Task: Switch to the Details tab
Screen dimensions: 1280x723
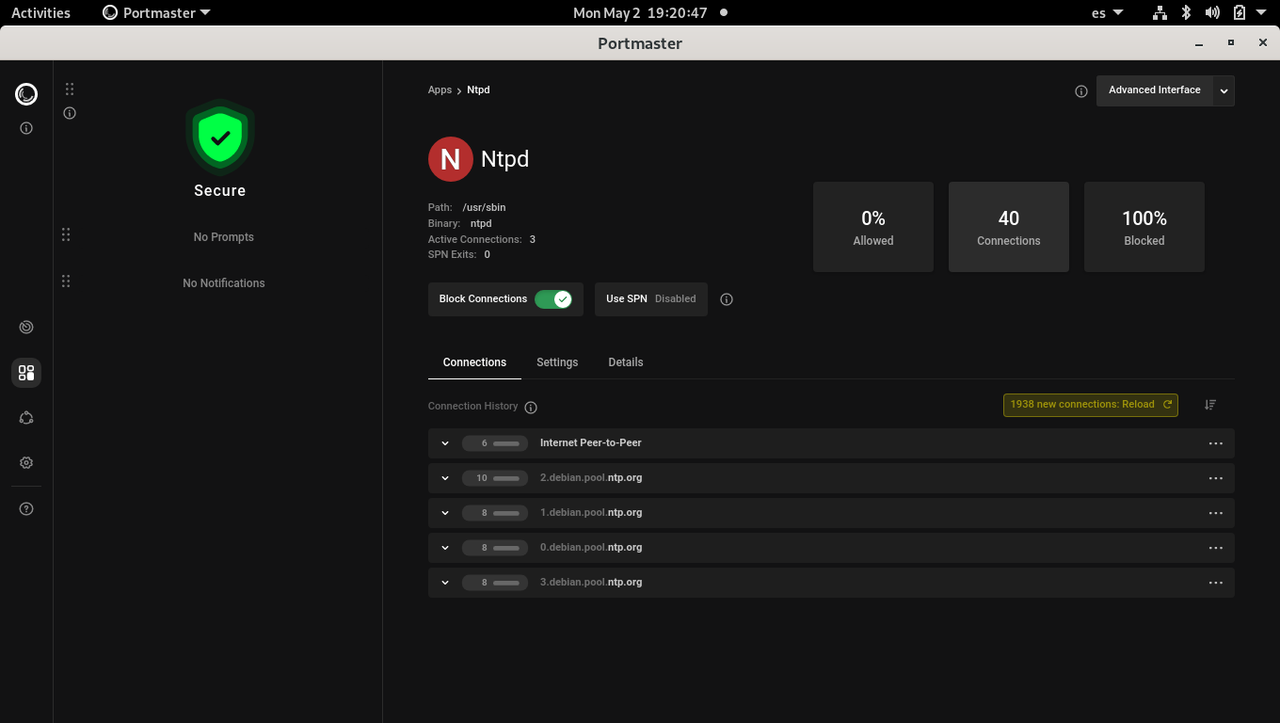Action: pos(626,362)
